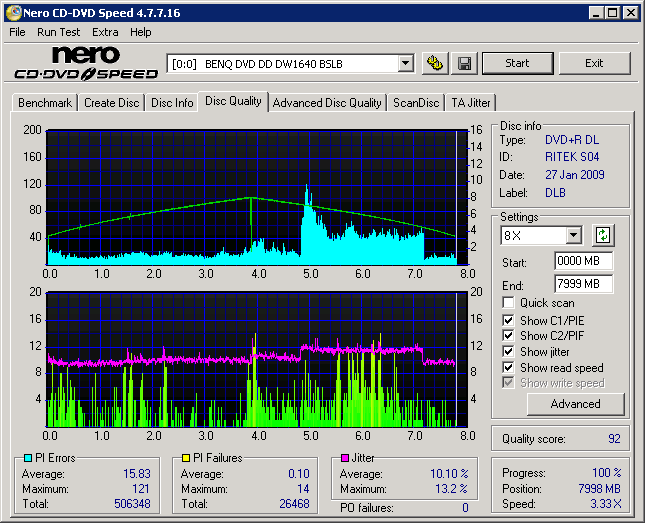Disable the Show read speed checkbox
This screenshot has height=523, width=645.
509,368
